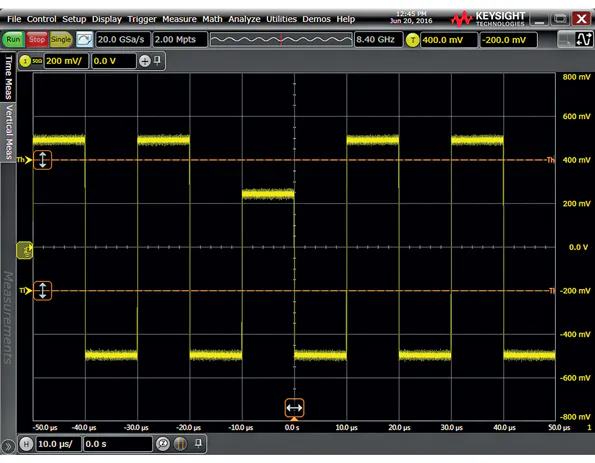Click the Tl lower threshold handle
The image size is (595, 463).
[42, 291]
